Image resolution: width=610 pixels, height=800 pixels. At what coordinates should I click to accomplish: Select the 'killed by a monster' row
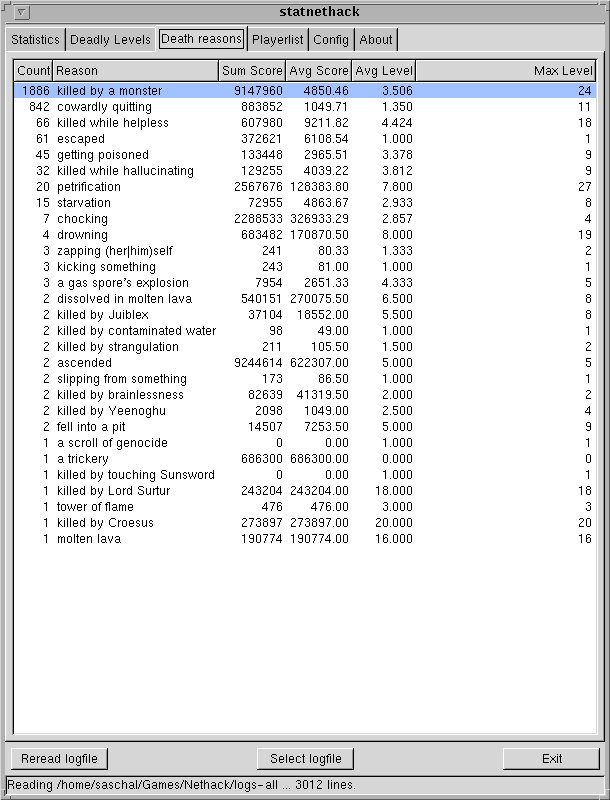click(305, 91)
